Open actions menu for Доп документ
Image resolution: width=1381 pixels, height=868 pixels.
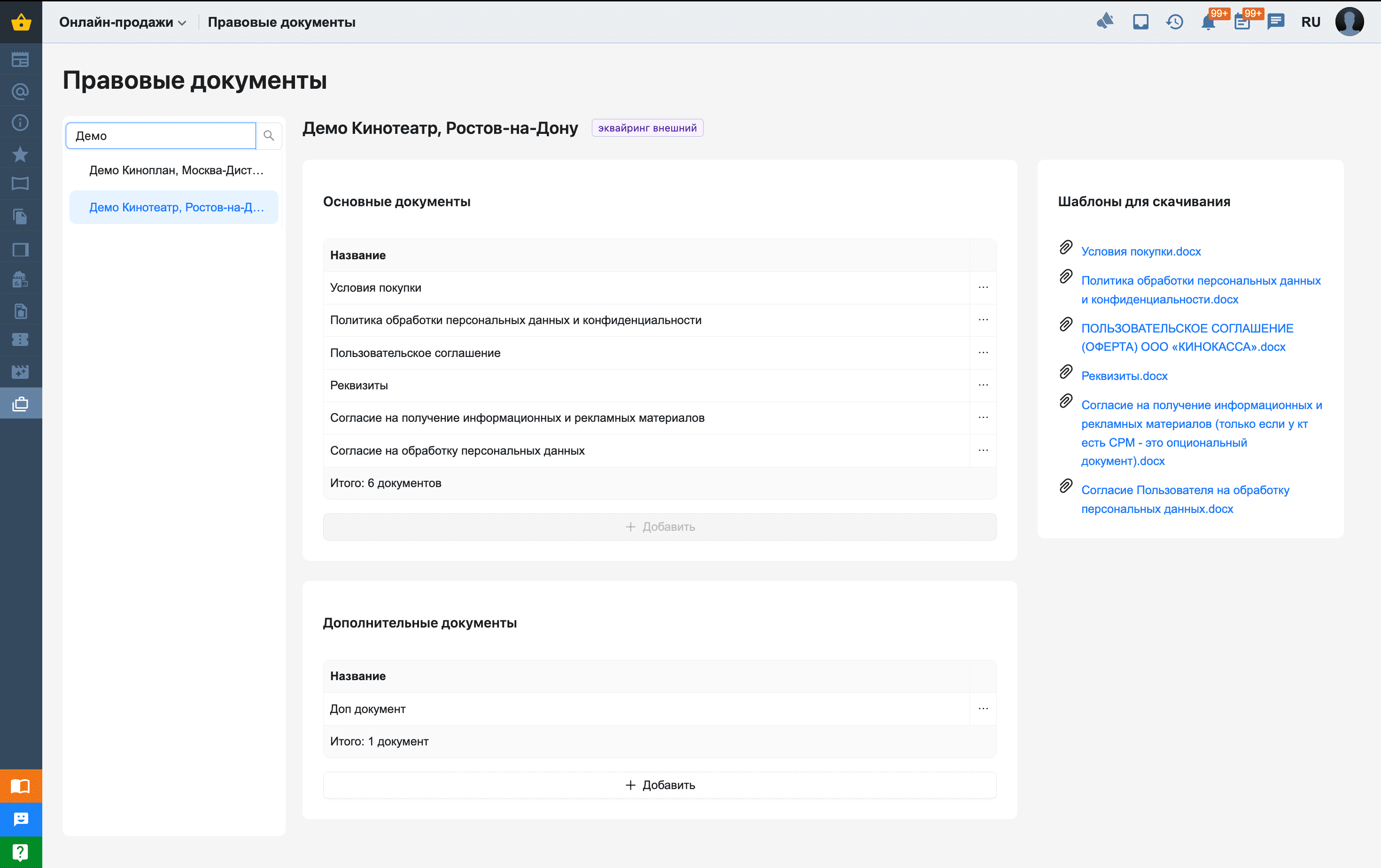click(983, 709)
